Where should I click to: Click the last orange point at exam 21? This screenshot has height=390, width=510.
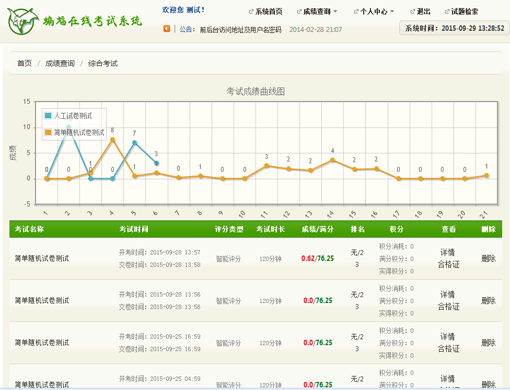pos(486,176)
